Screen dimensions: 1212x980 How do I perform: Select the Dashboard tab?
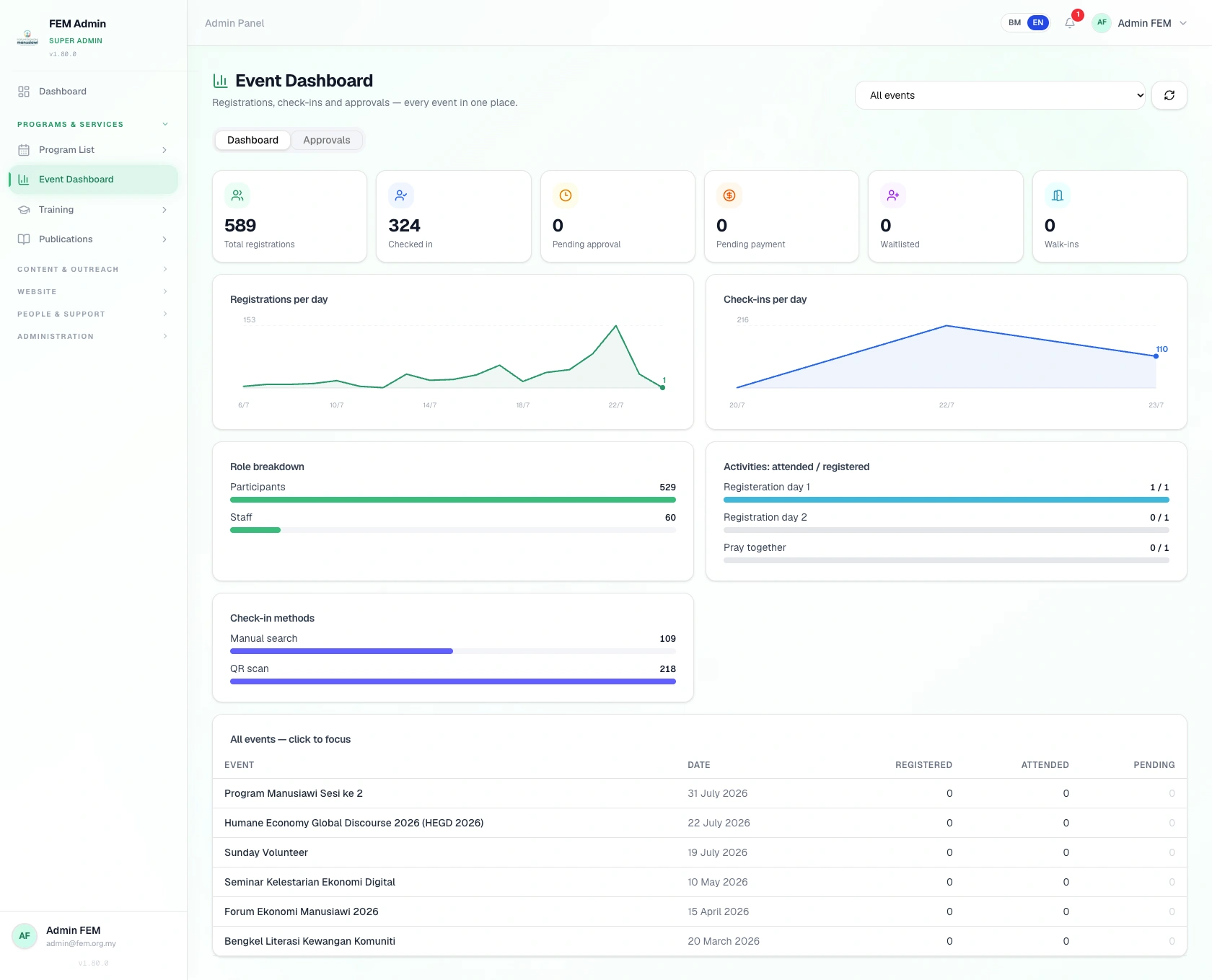[252, 140]
